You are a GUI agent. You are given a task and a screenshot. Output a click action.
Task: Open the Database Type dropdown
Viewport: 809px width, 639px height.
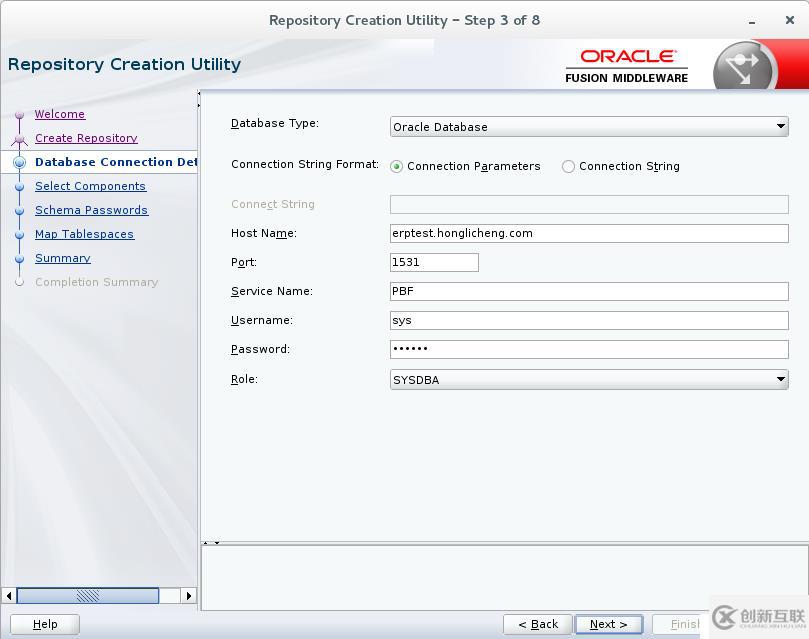(589, 126)
